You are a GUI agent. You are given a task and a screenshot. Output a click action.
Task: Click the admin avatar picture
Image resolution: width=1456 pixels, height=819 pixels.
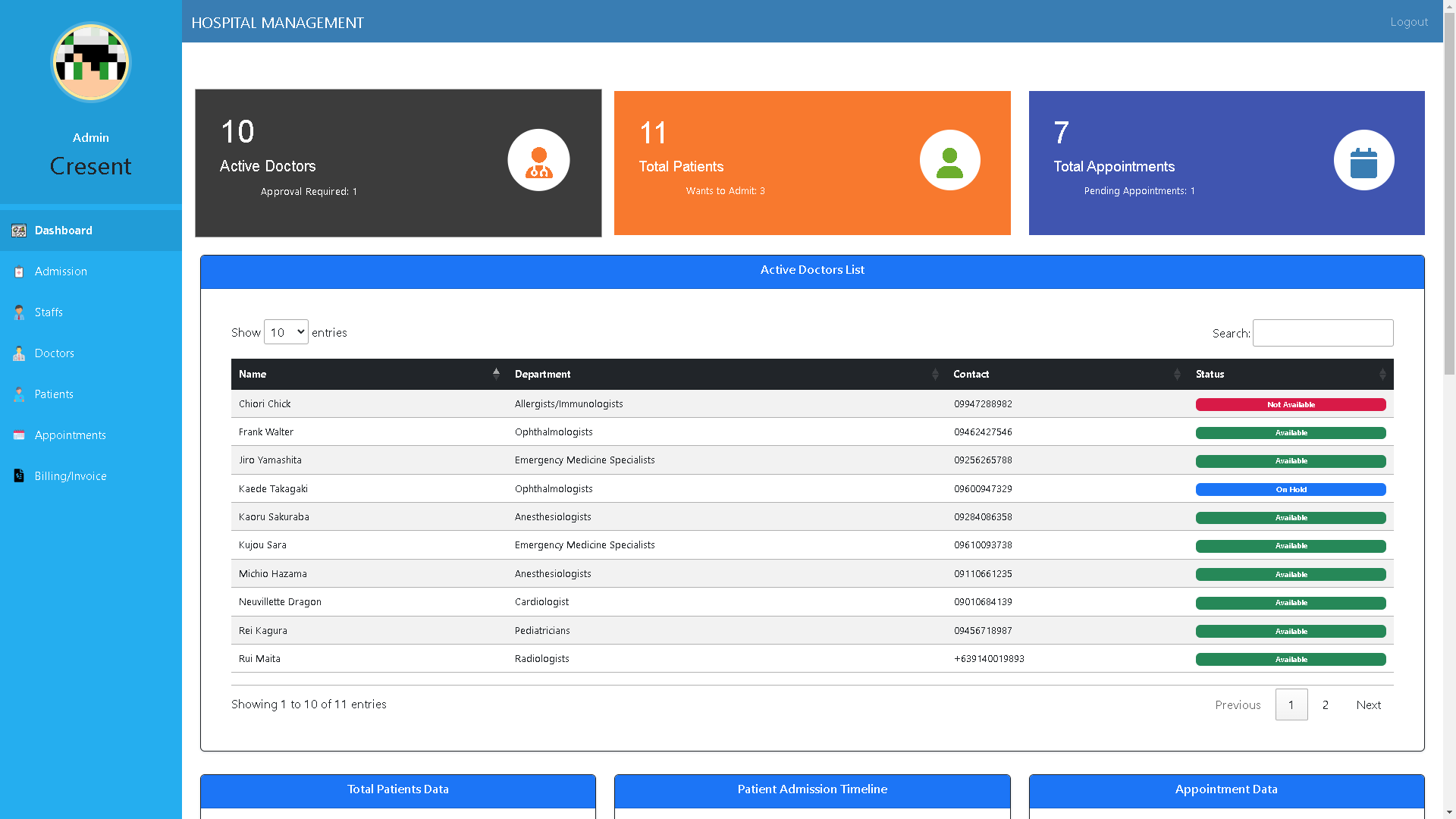click(91, 62)
